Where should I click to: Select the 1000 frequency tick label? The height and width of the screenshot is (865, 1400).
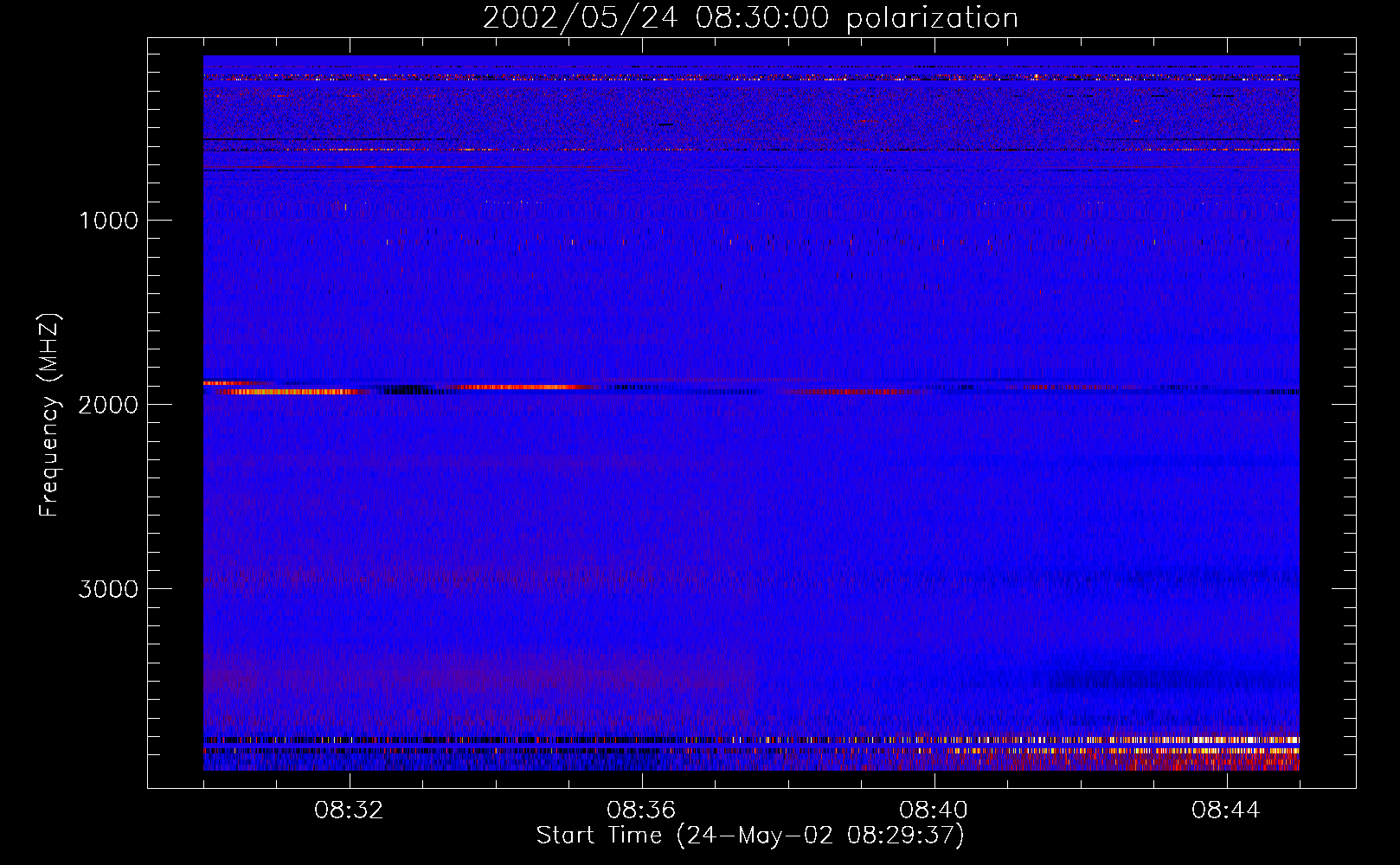(109, 221)
